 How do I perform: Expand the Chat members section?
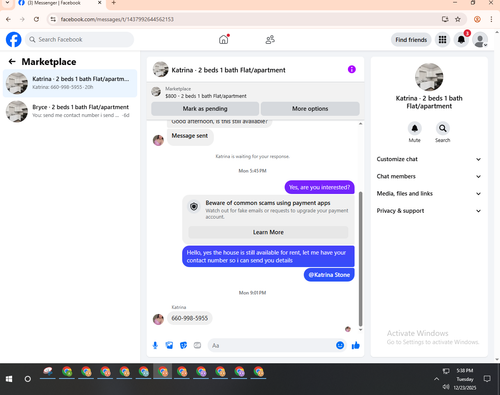429,176
